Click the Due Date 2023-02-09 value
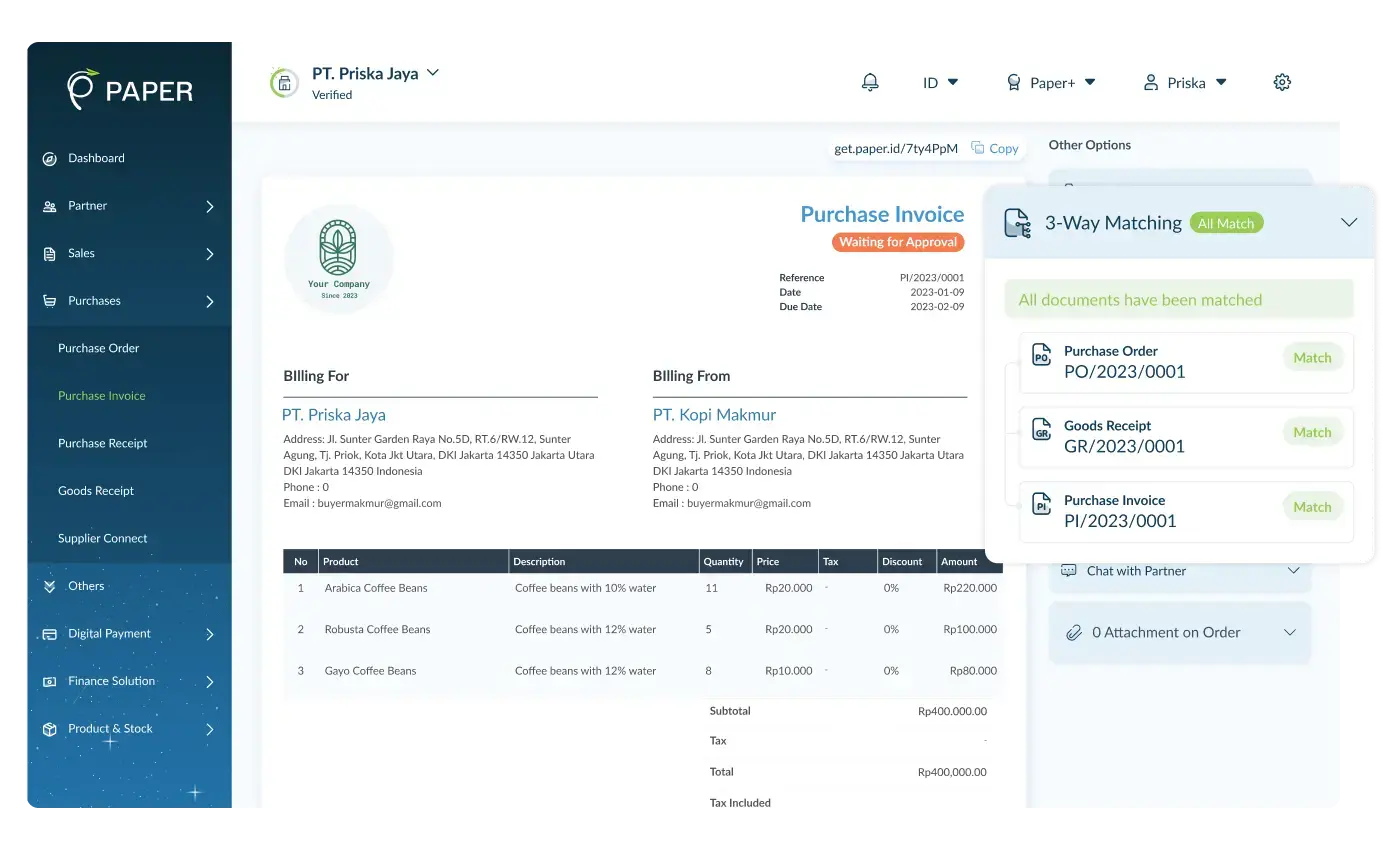Viewport: 1400px width, 850px height. coord(937,307)
